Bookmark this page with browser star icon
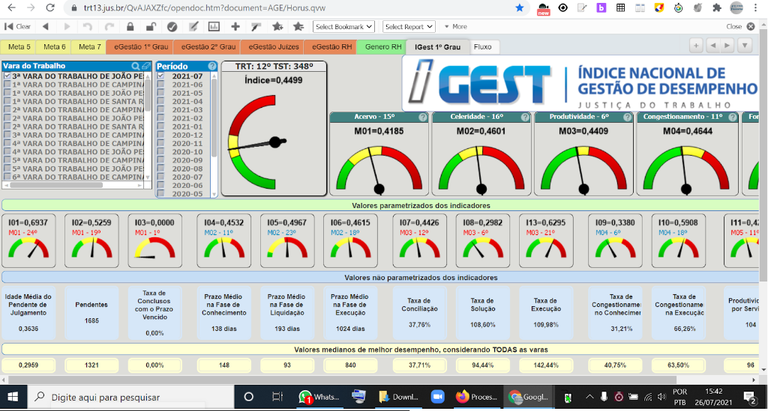768x411 pixels. 520,8
